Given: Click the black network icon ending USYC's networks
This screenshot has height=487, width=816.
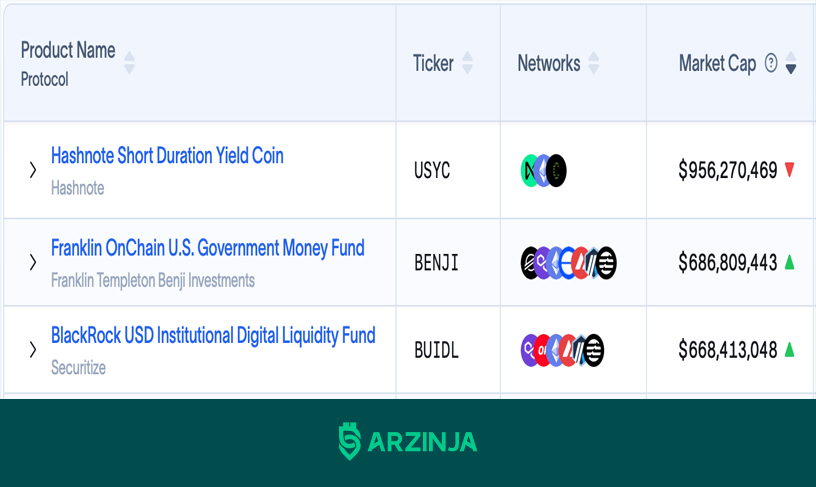Looking at the screenshot, I should [557, 171].
